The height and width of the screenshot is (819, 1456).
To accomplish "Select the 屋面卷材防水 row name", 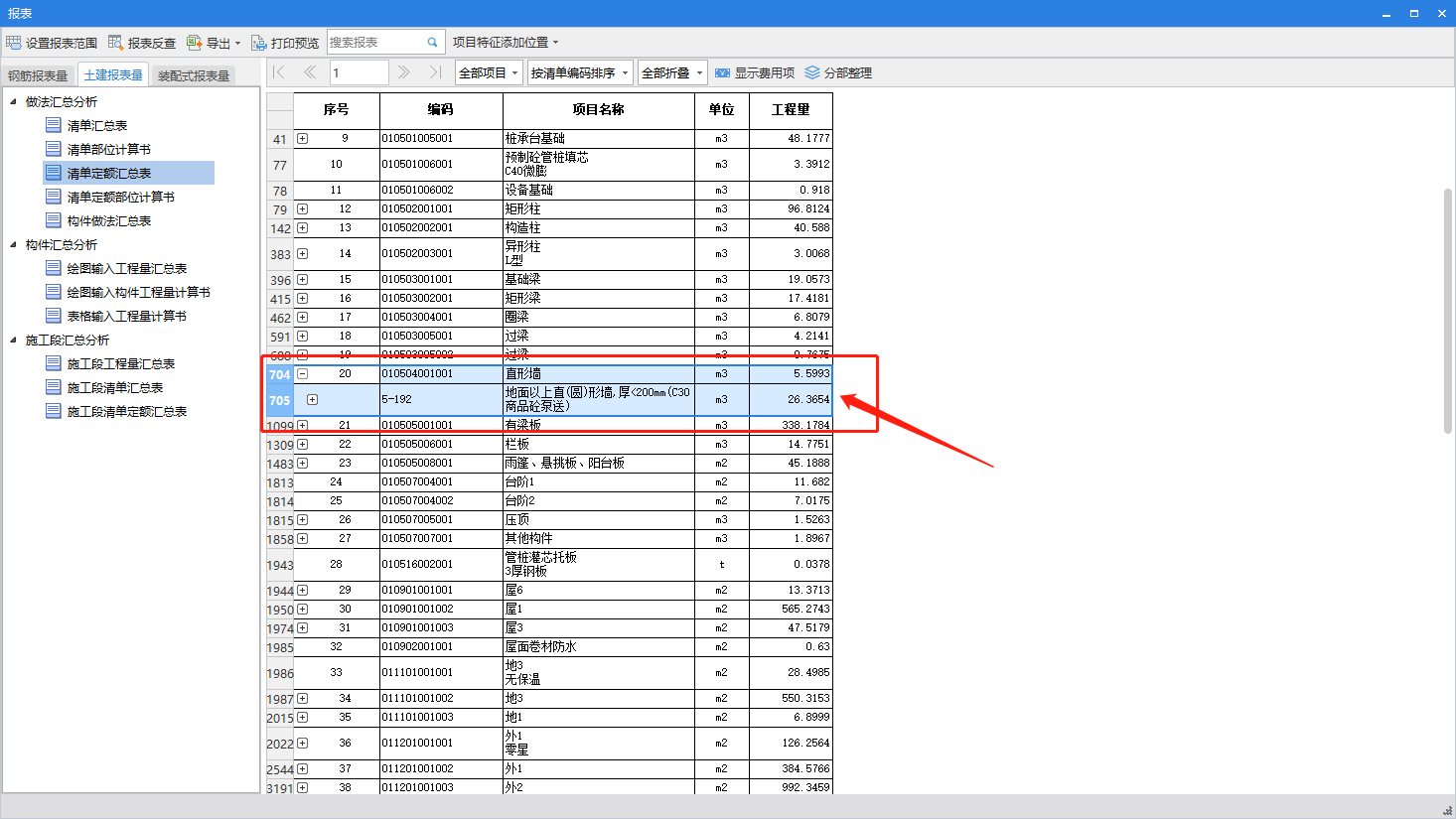I will [599, 647].
